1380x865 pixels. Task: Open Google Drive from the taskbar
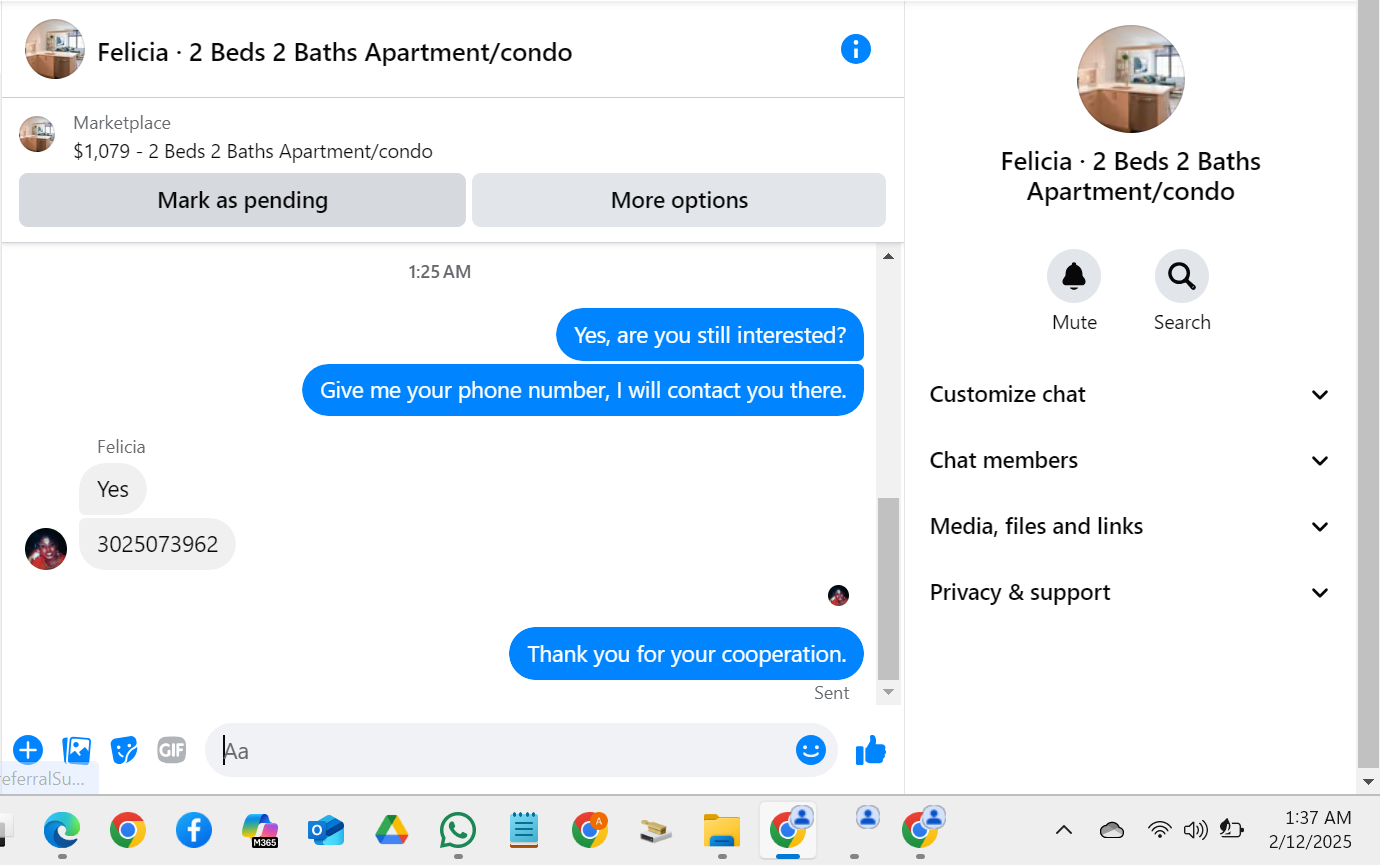pyautogui.click(x=392, y=830)
